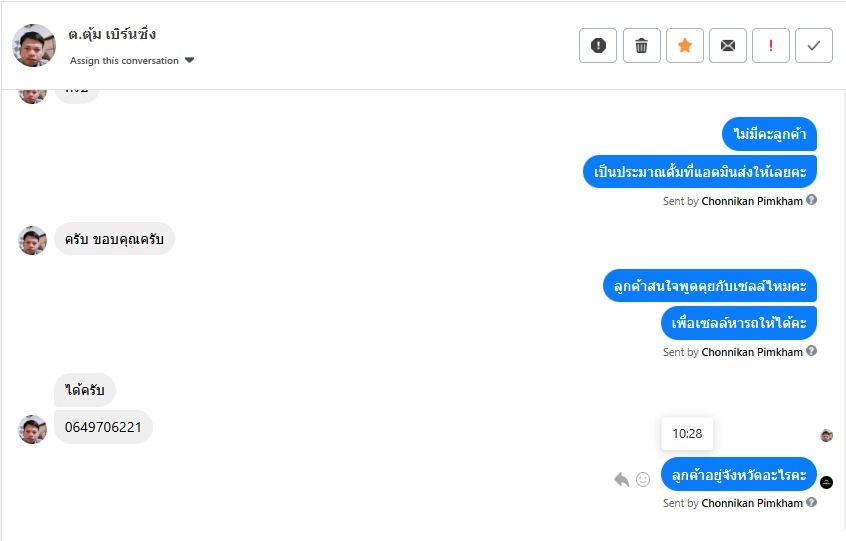This screenshot has height=541, width=846.
Task: Click the 'ได้ครับ' message bubble
Action: [x=85, y=390]
